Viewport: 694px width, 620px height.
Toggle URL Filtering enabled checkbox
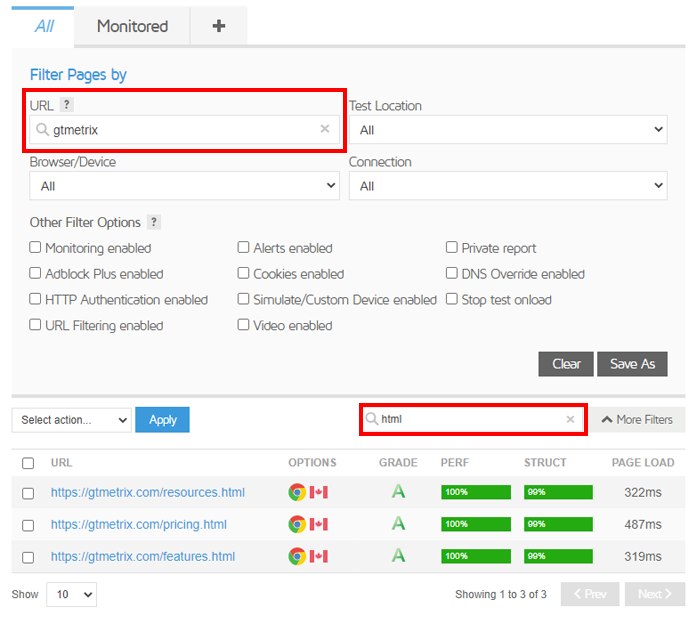[x=35, y=324]
